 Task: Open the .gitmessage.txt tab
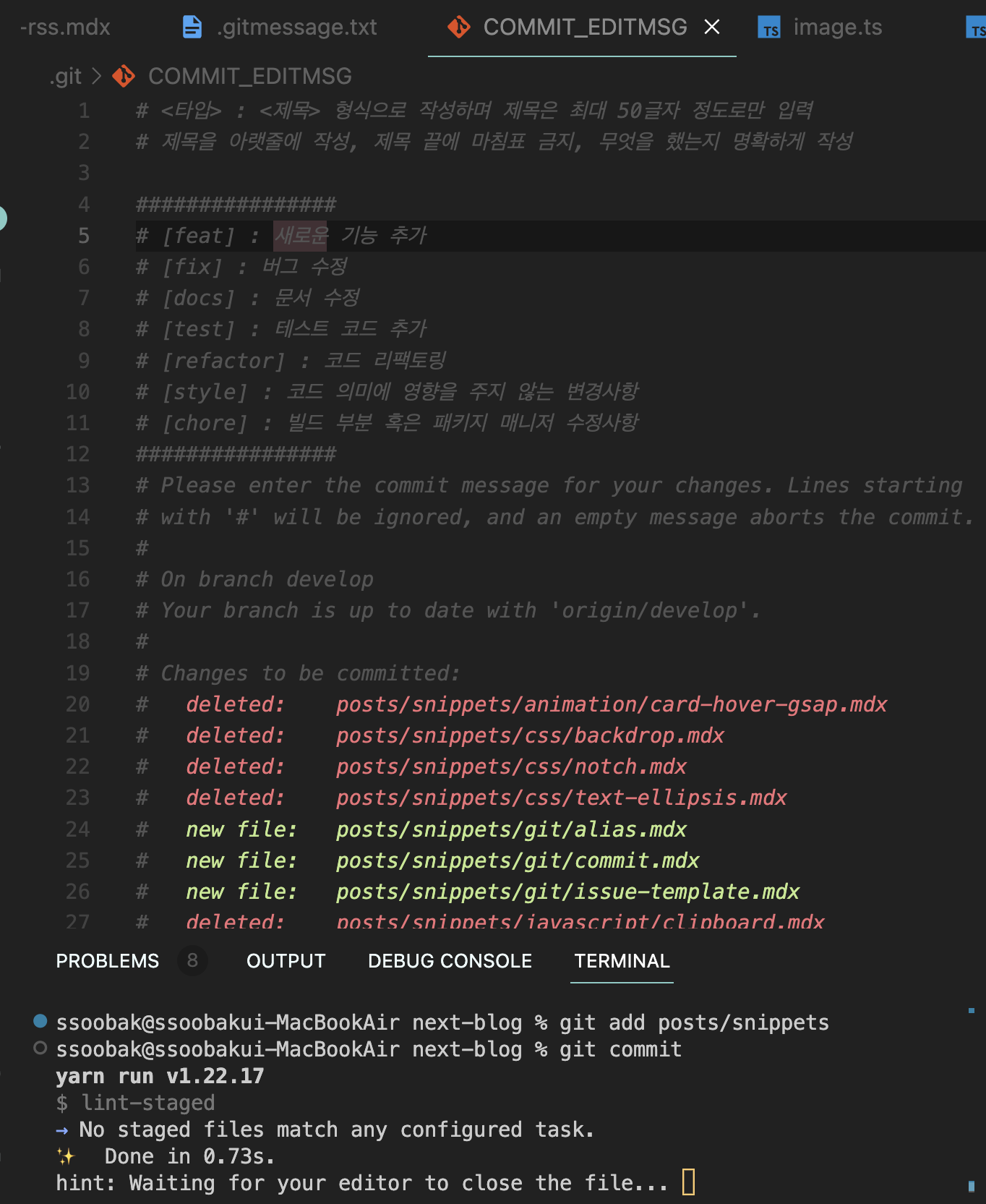tap(280, 27)
